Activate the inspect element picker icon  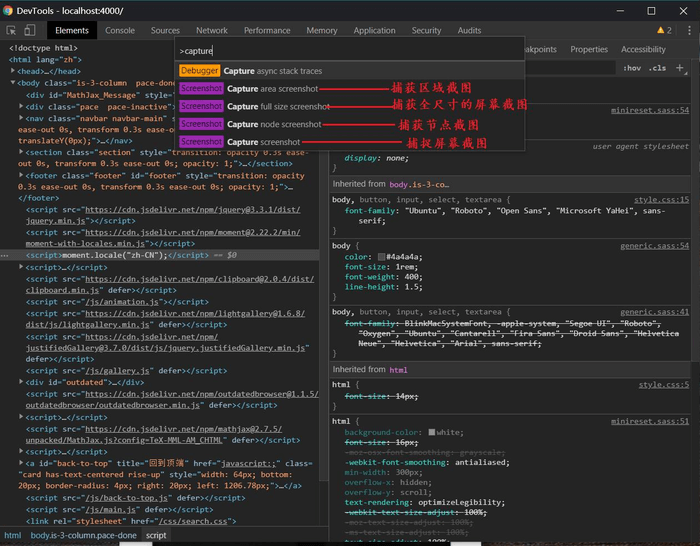point(11,30)
